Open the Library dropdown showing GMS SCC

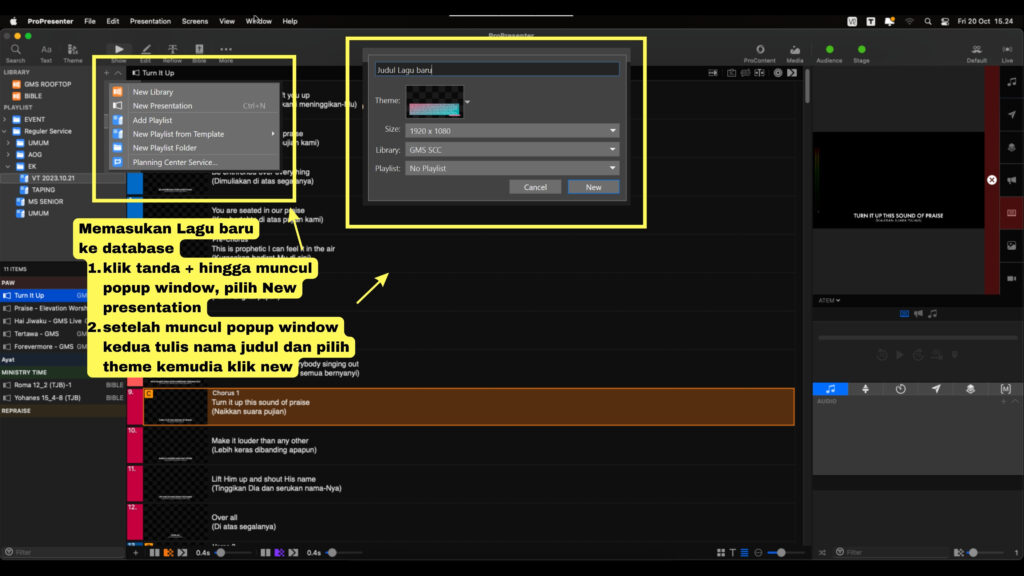[512, 150]
